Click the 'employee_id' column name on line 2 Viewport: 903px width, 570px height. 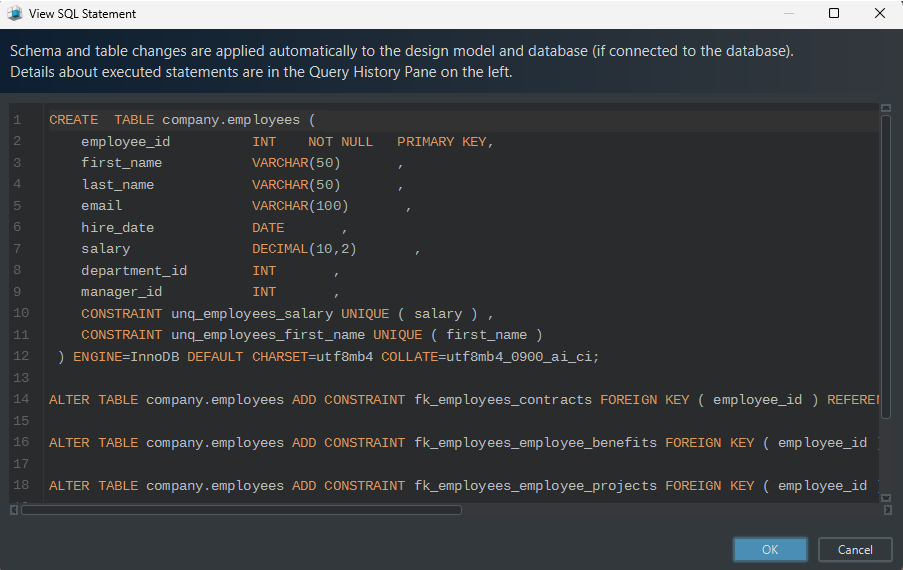tap(126, 142)
